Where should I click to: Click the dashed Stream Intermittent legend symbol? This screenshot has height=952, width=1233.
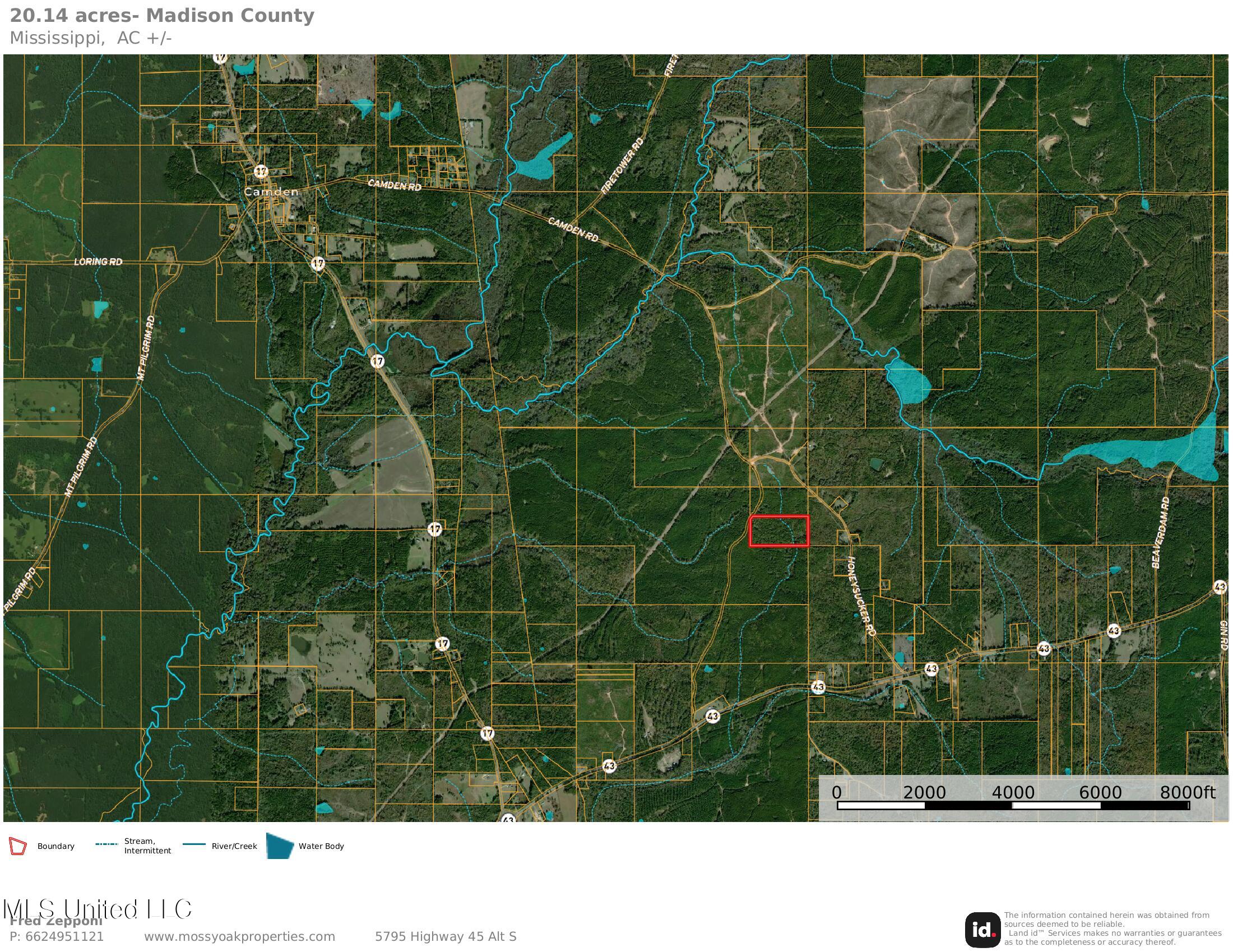(106, 844)
